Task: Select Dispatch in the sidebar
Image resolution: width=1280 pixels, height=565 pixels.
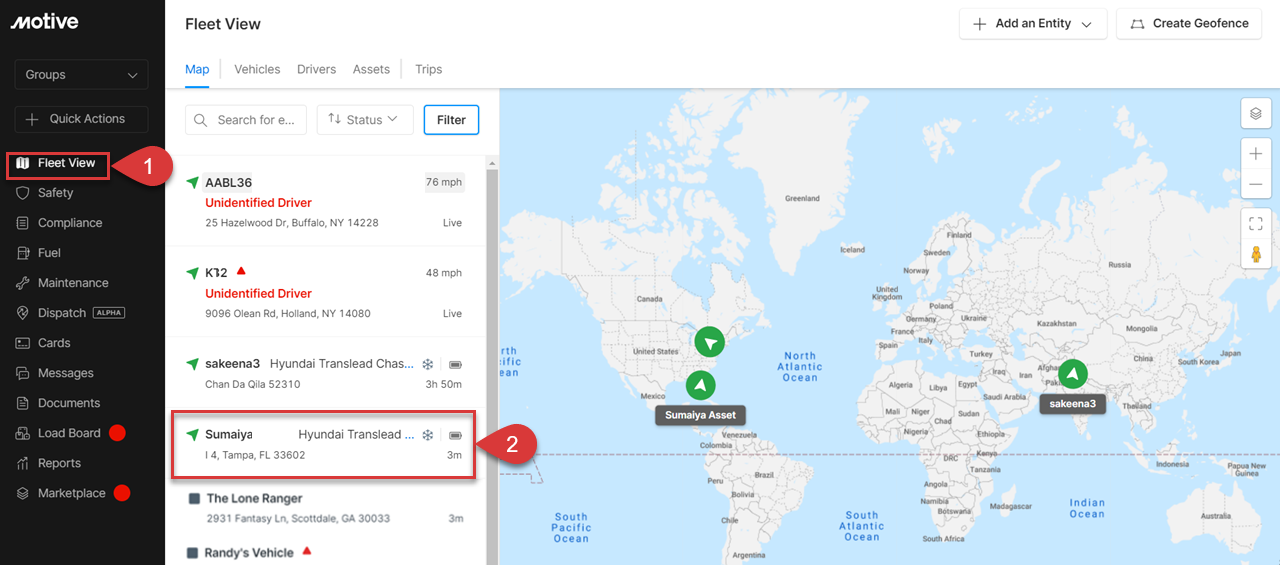Action: tap(70, 313)
